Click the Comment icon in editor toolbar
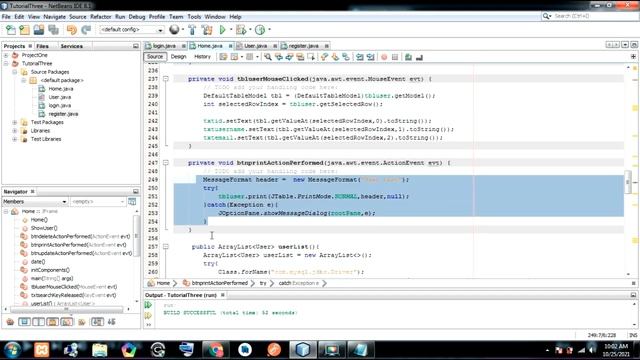 (408, 57)
